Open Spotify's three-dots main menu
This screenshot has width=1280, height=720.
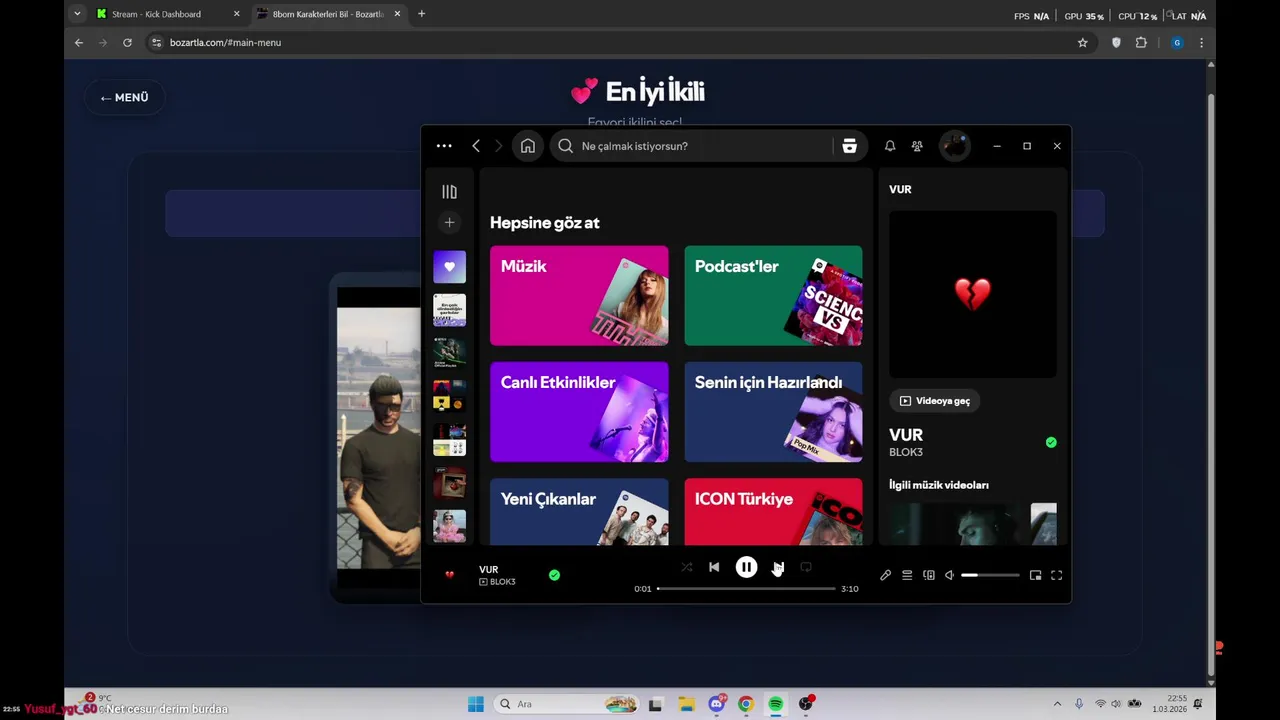point(444,146)
